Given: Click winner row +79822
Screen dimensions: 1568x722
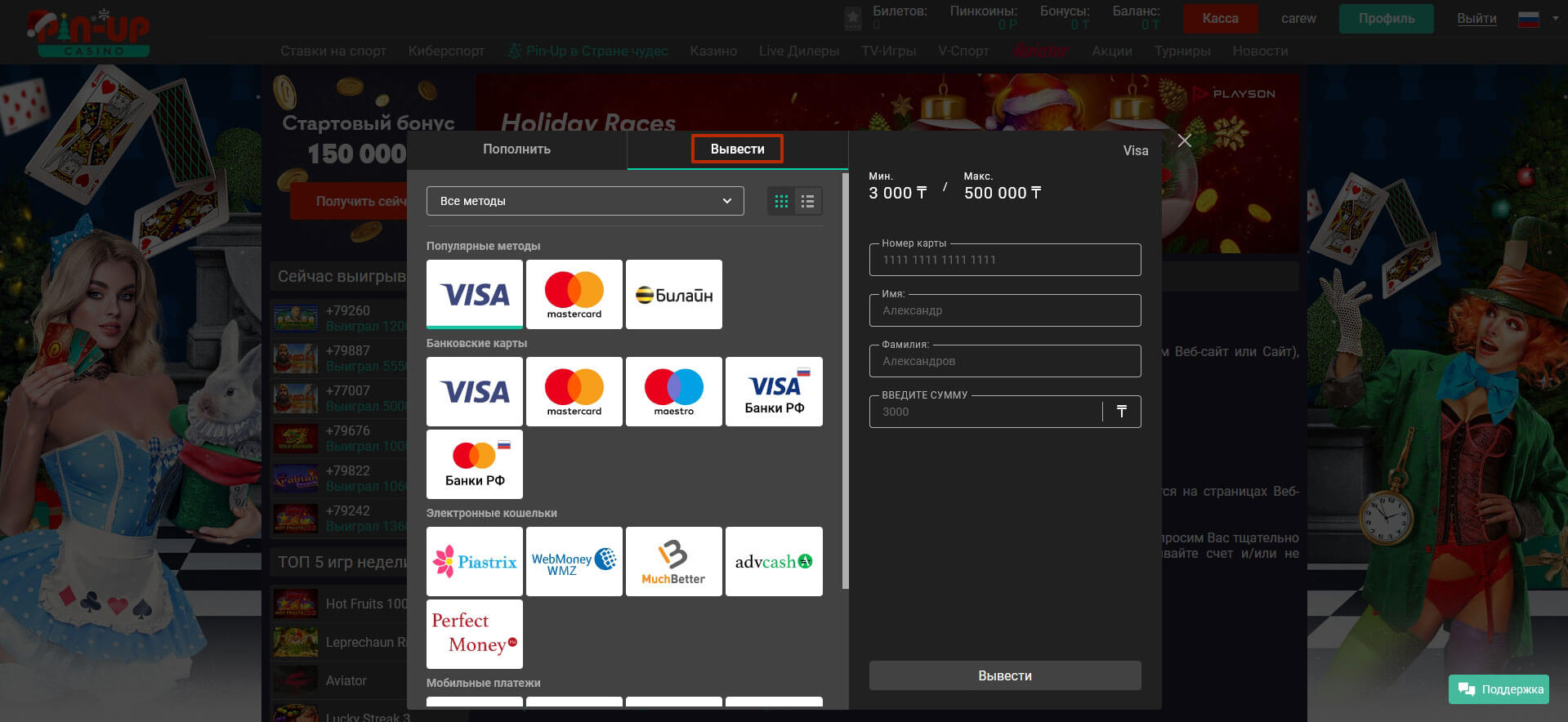Looking at the screenshot, I should click(339, 478).
